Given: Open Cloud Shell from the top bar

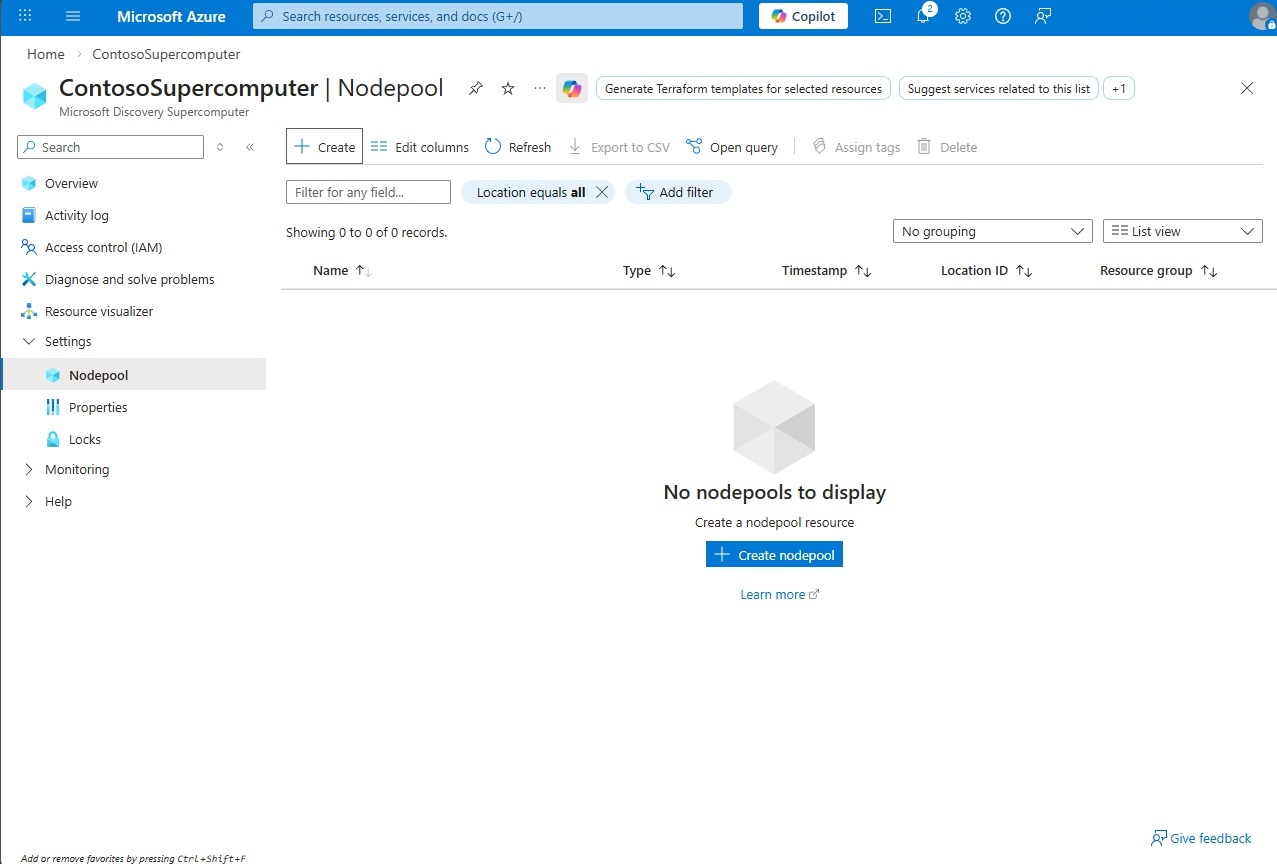Looking at the screenshot, I should coord(883,16).
